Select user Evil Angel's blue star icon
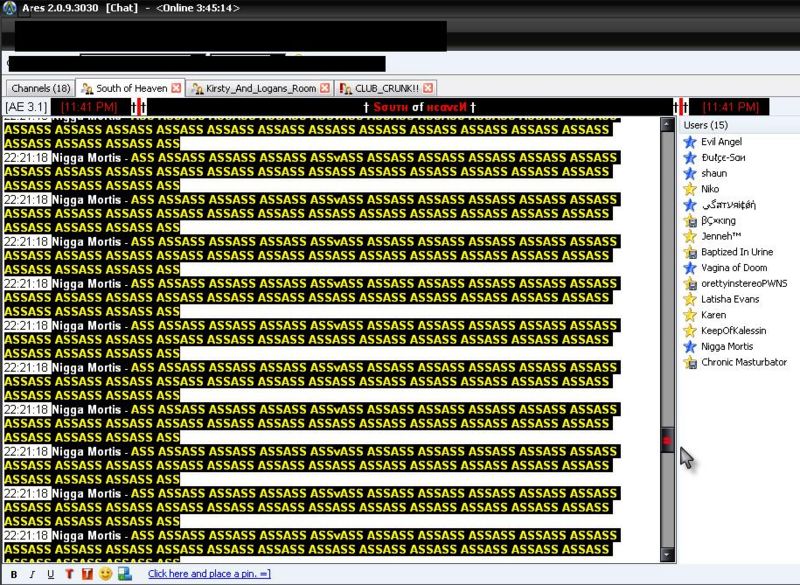The image size is (800, 585). pyautogui.click(x=689, y=142)
